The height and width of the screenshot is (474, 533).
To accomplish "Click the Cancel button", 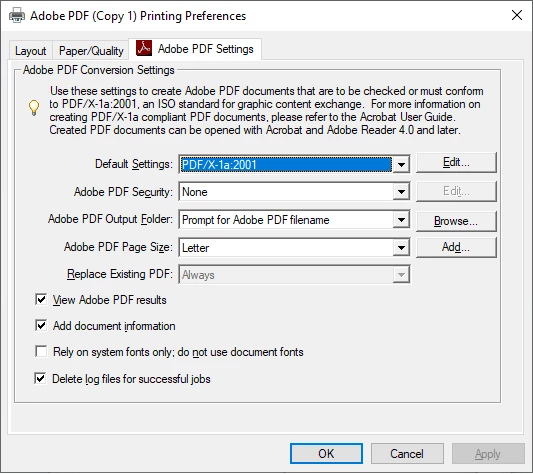I will pyautogui.click(x=407, y=454).
